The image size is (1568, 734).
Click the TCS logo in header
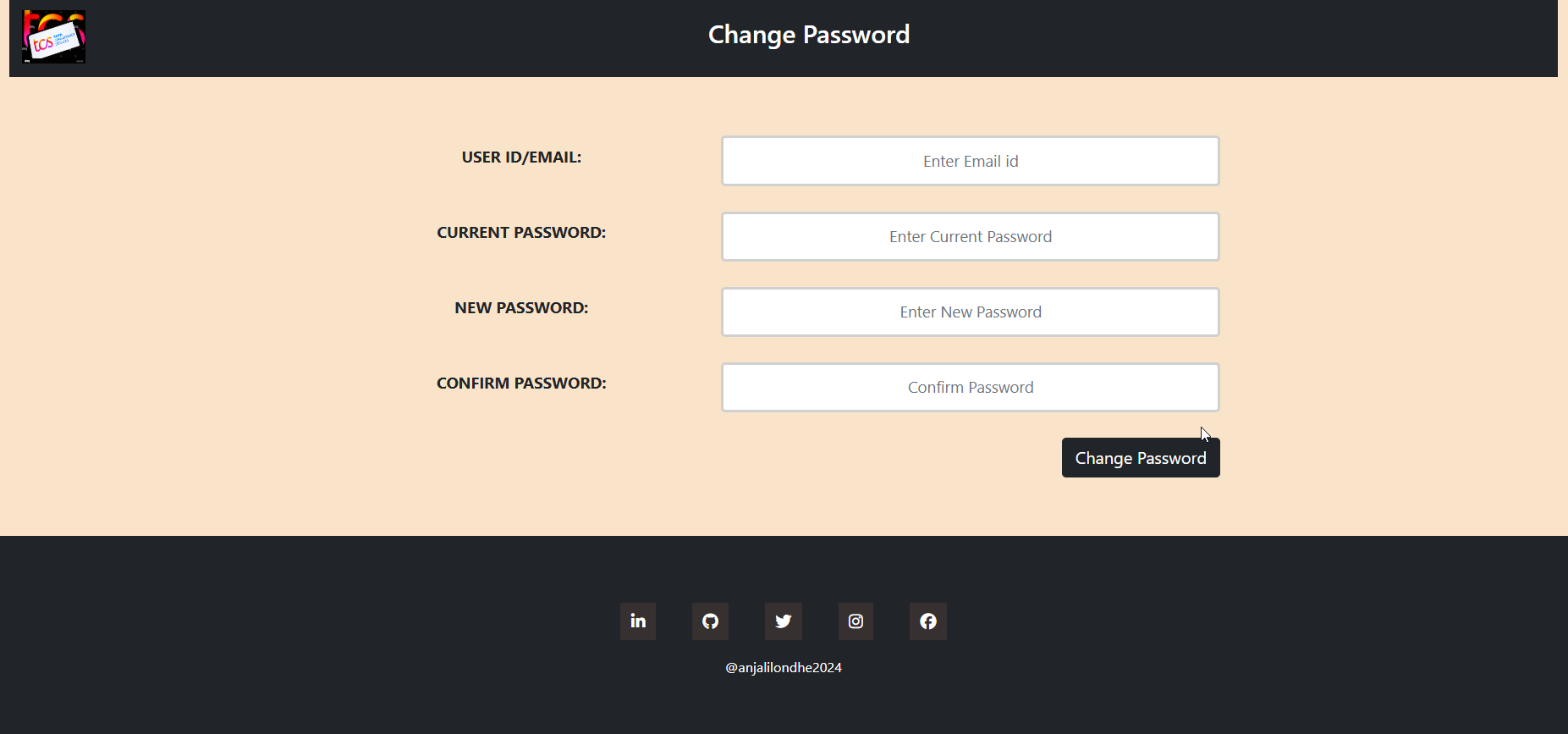tap(53, 36)
